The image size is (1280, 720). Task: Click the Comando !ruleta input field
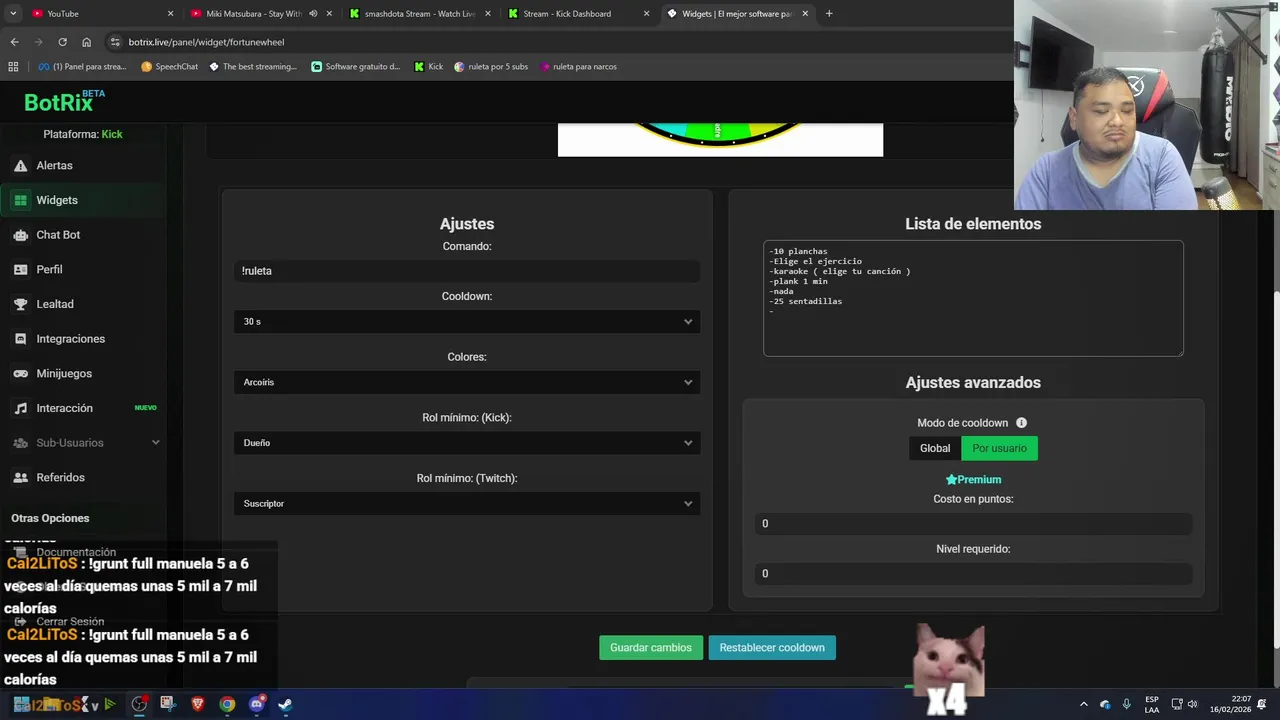[467, 271]
